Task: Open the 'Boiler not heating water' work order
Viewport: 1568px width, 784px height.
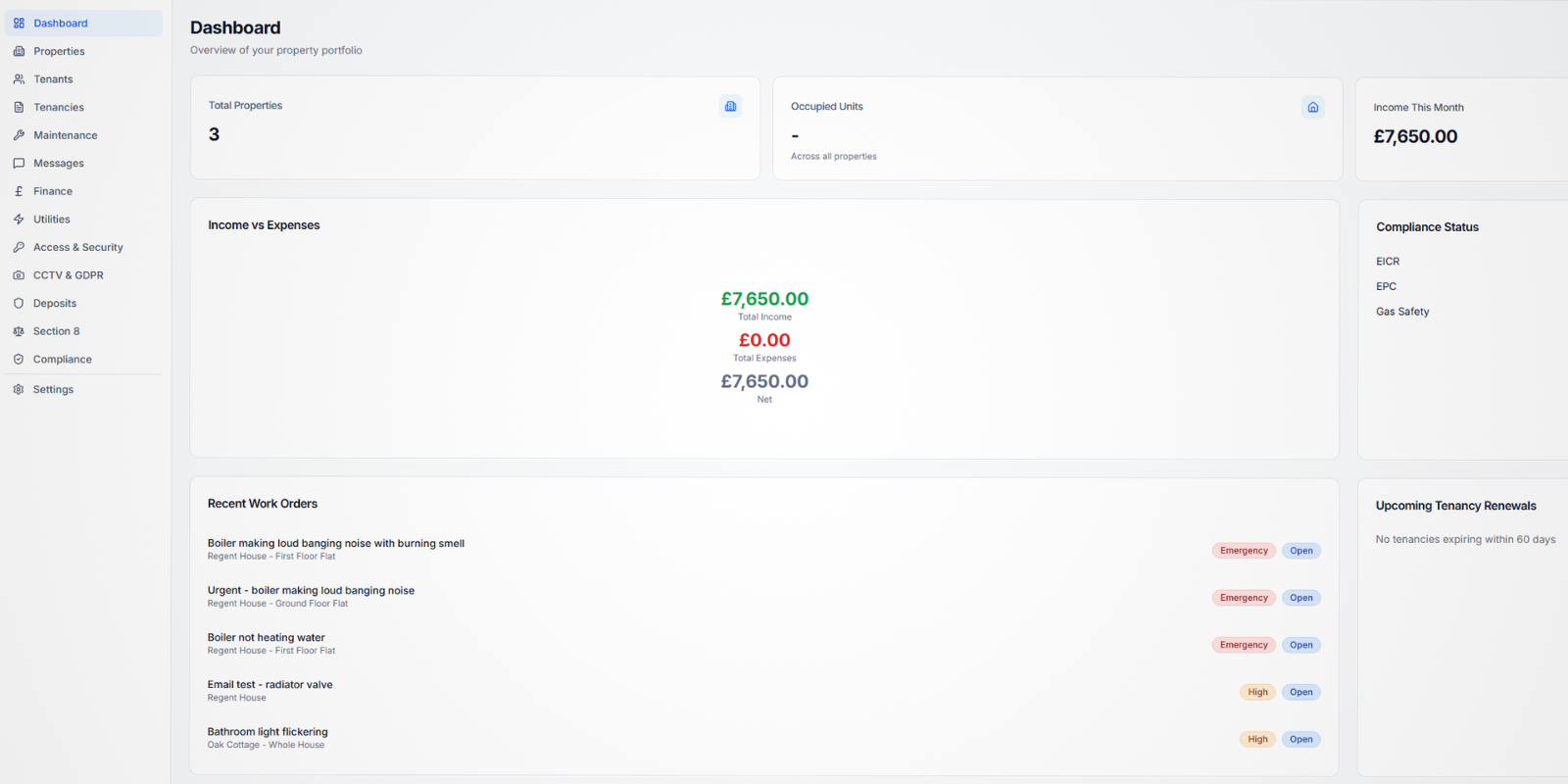Action: 266,637
